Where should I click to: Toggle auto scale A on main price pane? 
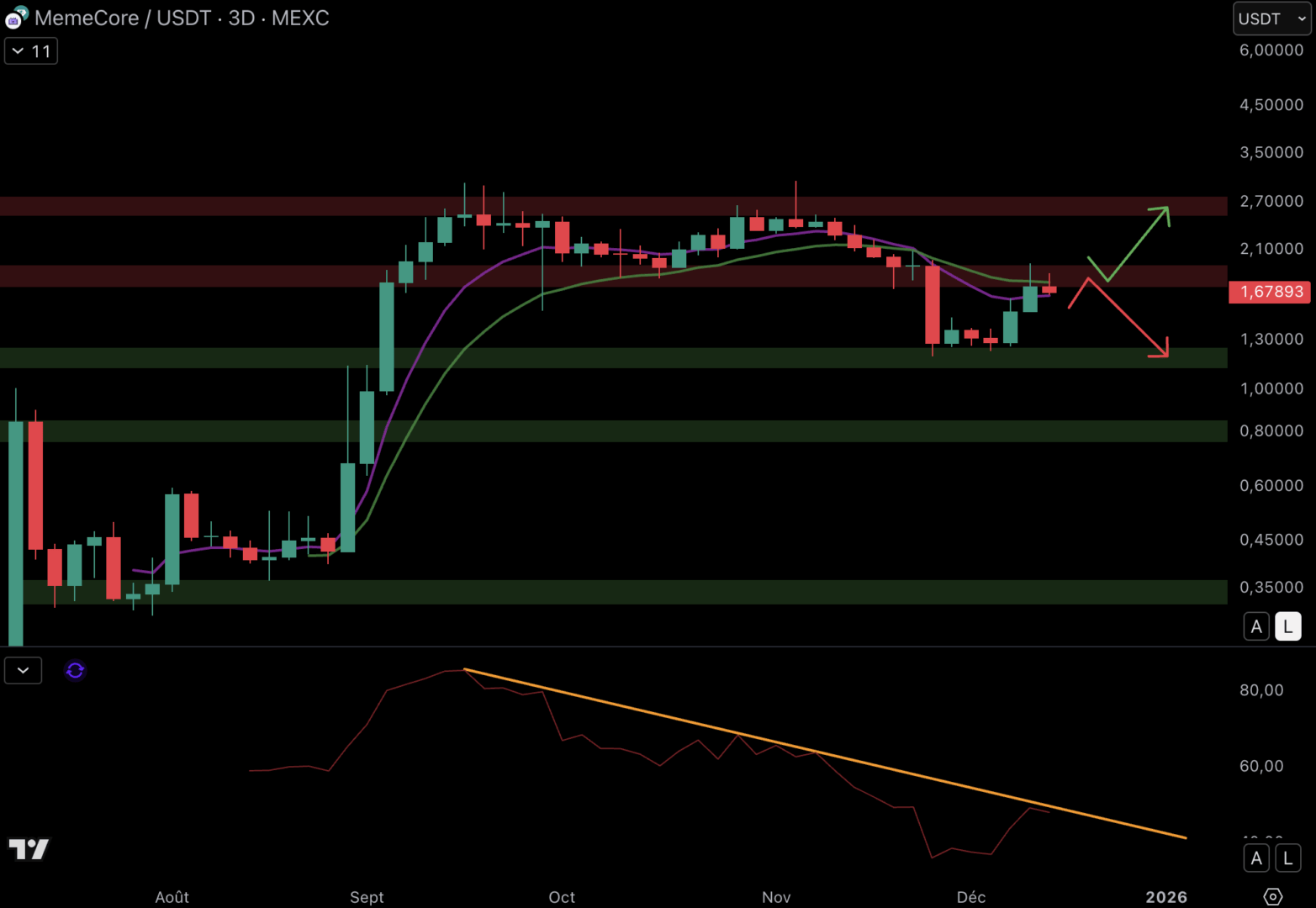tap(1256, 626)
